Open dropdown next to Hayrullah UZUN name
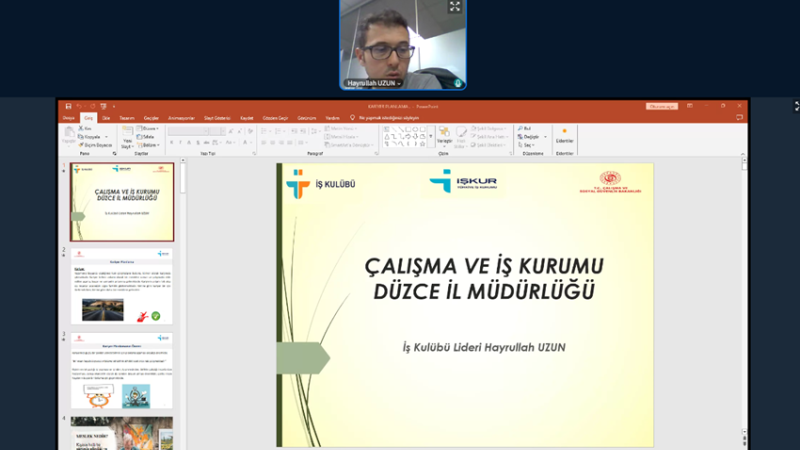800x450 pixels. tap(398, 83)
